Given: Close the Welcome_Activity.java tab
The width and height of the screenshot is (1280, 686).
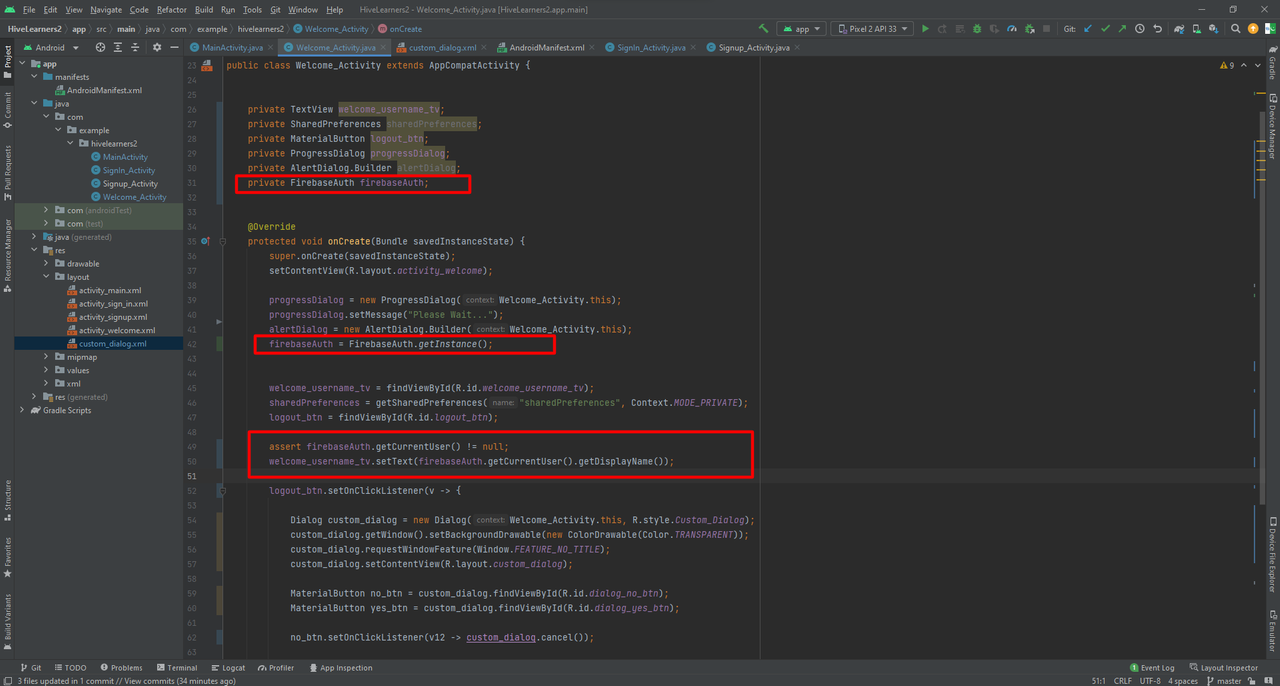Looking at the screenshot, I should point(383,47).
